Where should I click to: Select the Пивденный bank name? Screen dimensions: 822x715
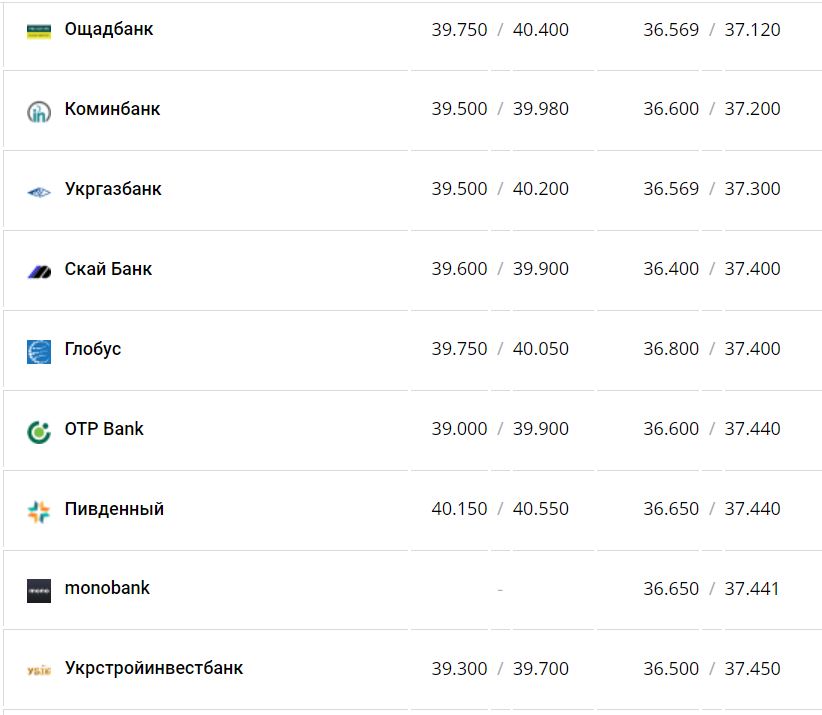point(114,509)
